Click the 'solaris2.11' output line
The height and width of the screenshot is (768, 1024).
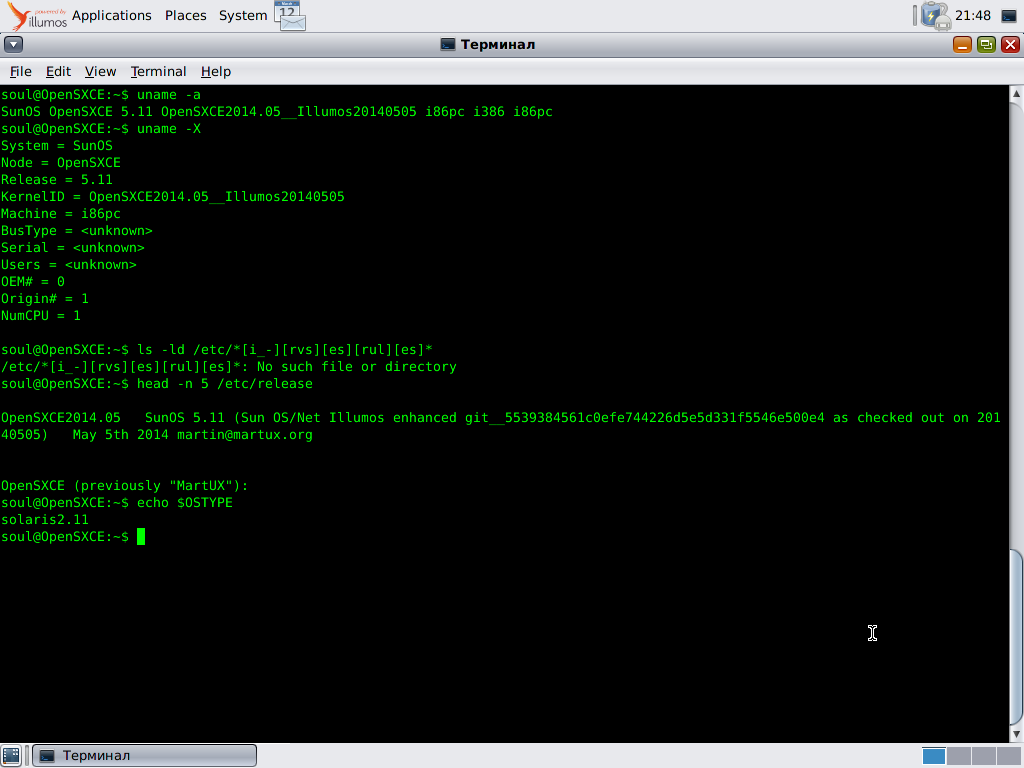pyautogui.click(x=44, y=519)
